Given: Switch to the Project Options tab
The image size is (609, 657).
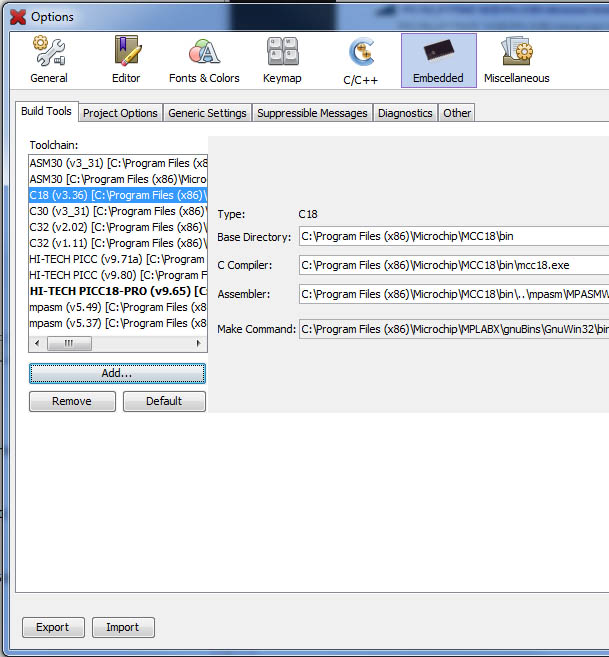Looking at the screenshot, I should coord(120,113).
